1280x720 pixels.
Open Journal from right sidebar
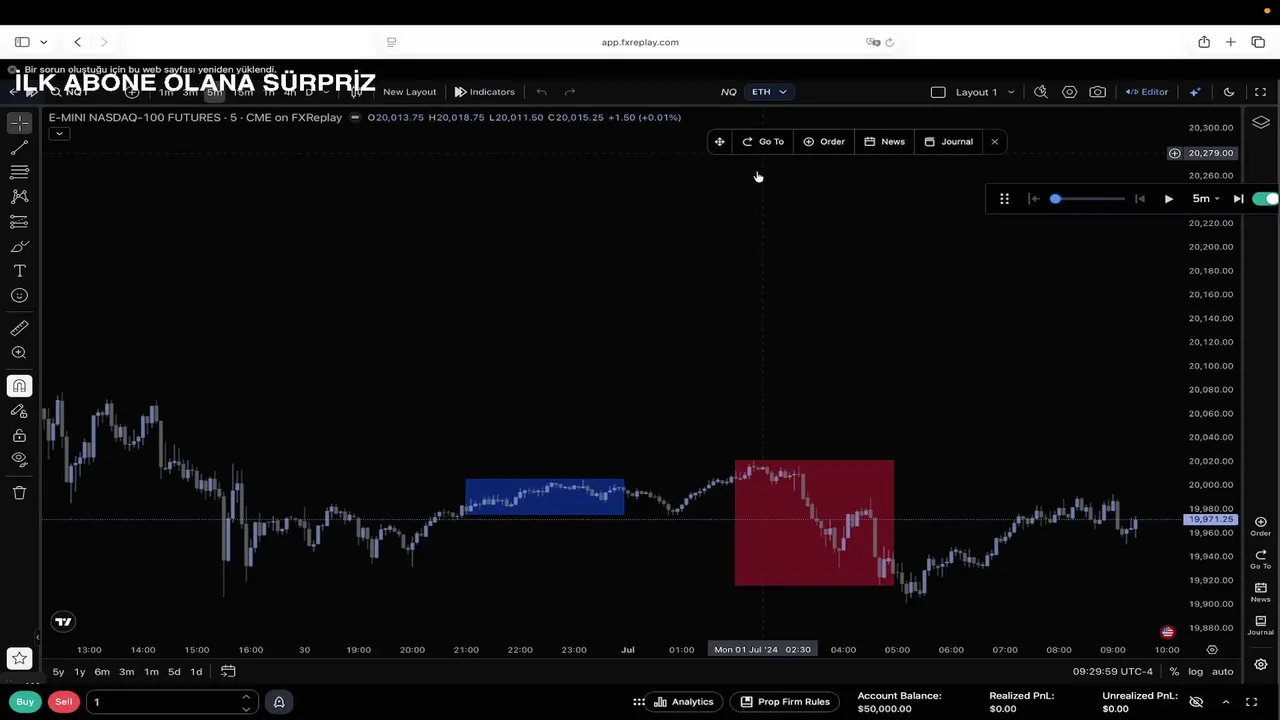point(1260,625)
